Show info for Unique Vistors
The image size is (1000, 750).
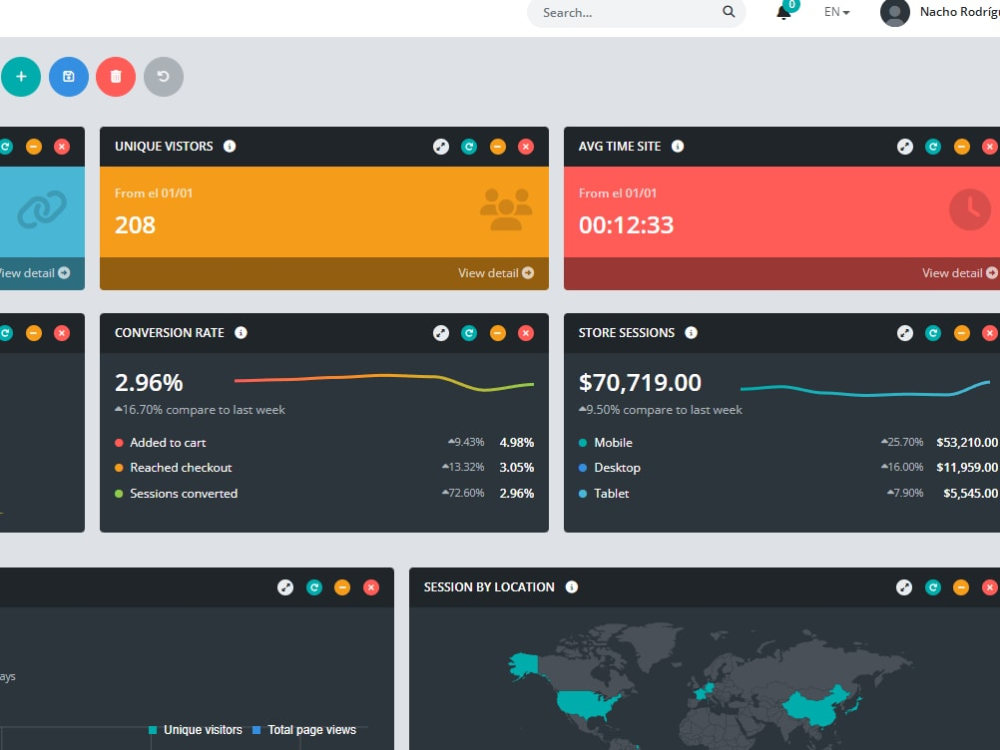coord(230,146)
